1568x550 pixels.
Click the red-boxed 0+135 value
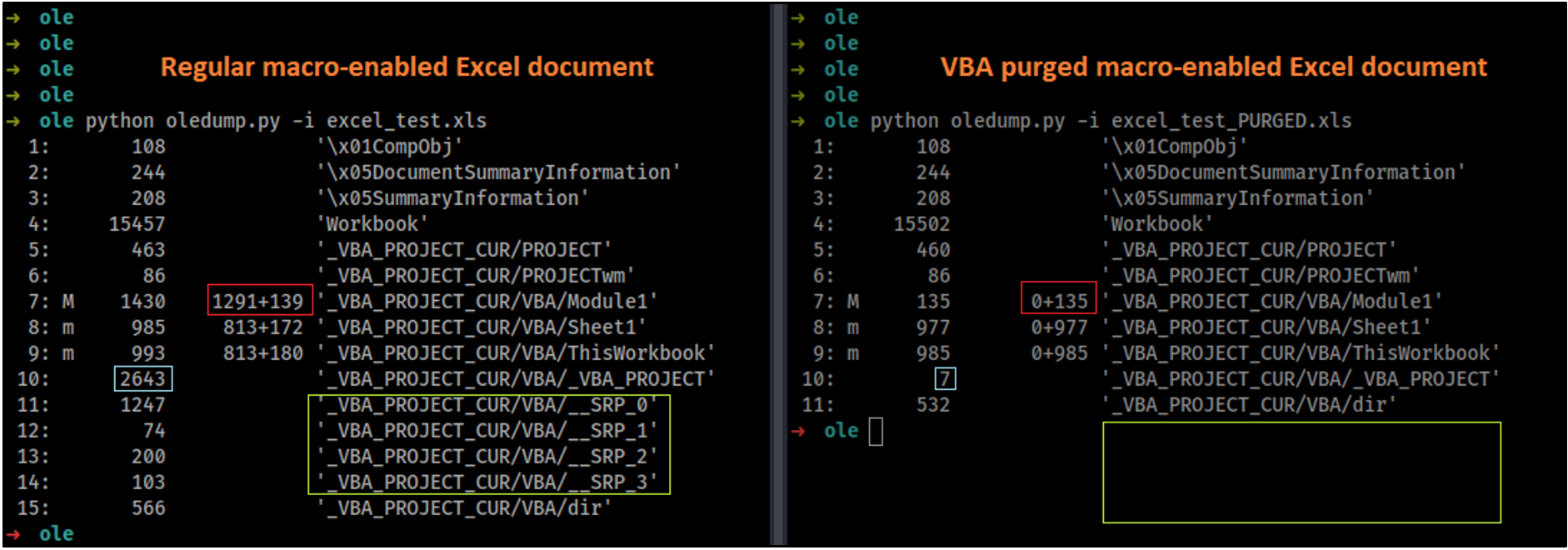[1058, 301]
